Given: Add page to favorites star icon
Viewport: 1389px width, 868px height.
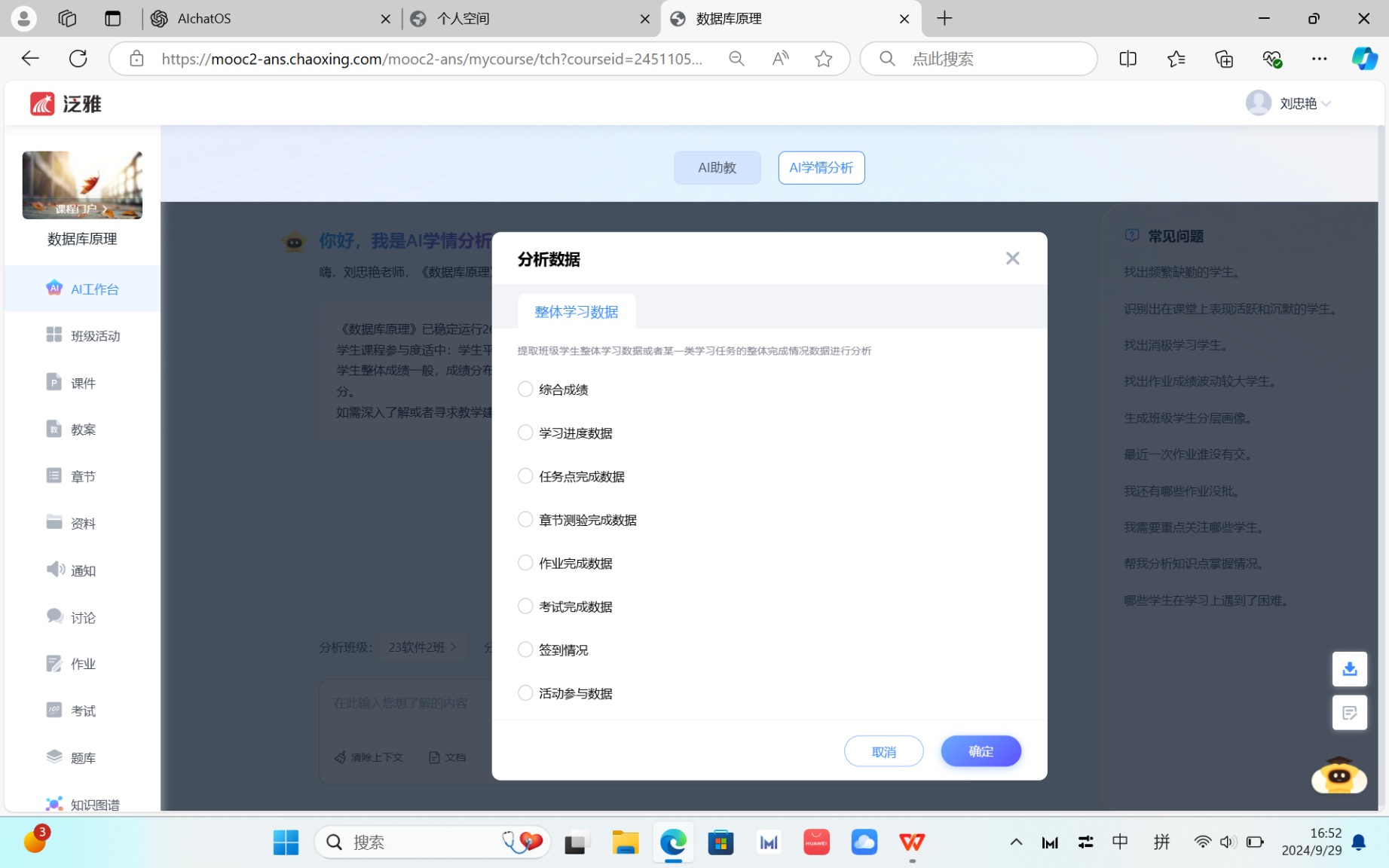Looking at the screenshot, I should point(823,59).
